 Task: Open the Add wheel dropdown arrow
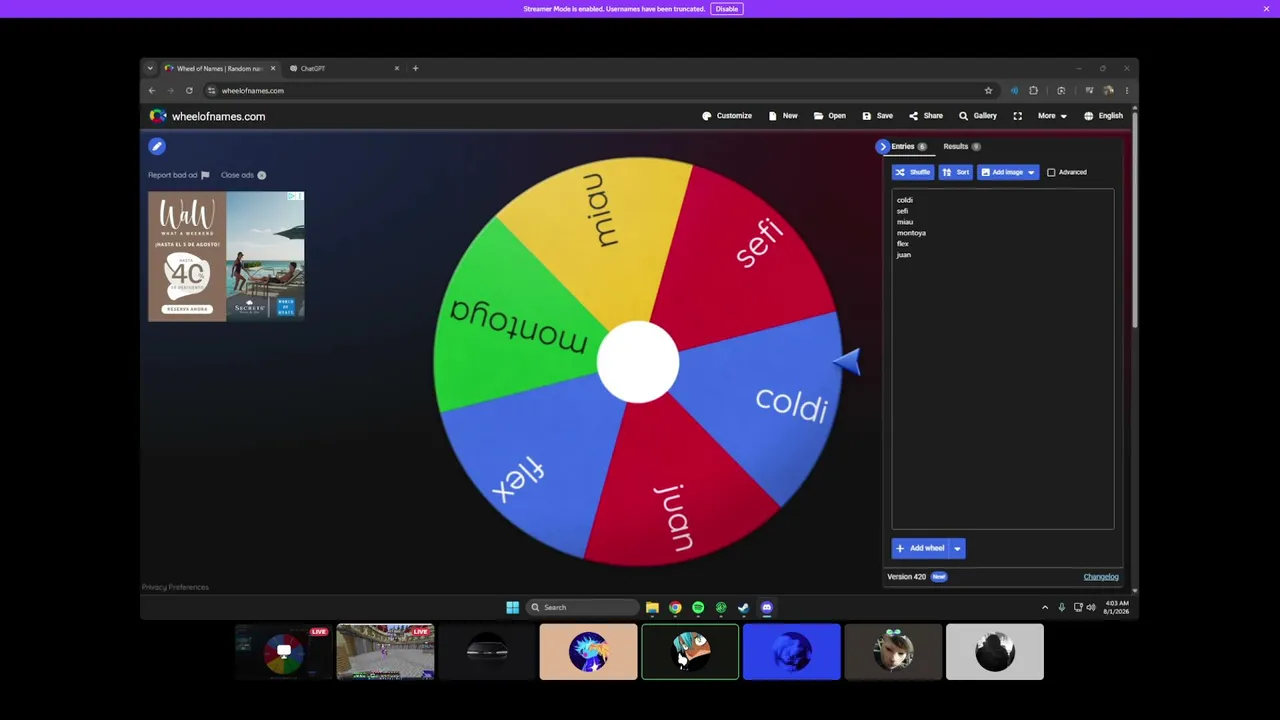(957, 548)
